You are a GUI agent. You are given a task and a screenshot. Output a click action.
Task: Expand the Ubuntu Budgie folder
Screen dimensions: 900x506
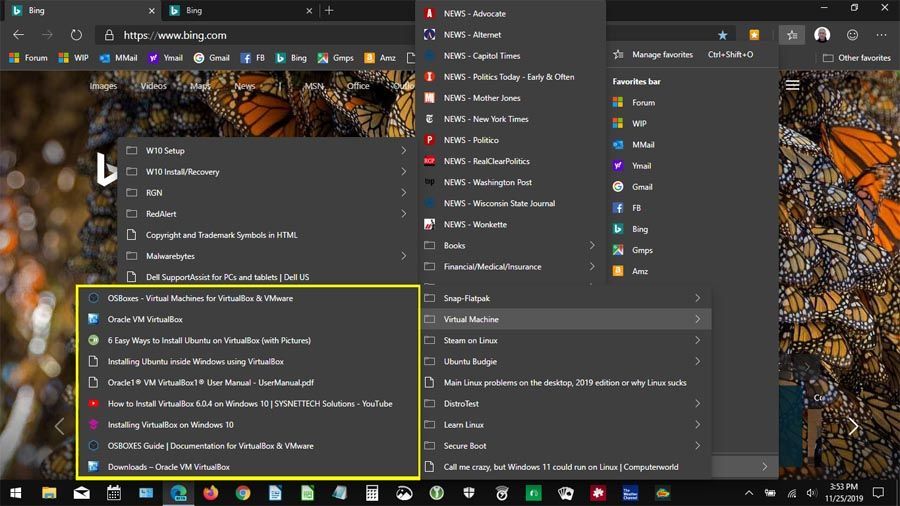(565, 361)
